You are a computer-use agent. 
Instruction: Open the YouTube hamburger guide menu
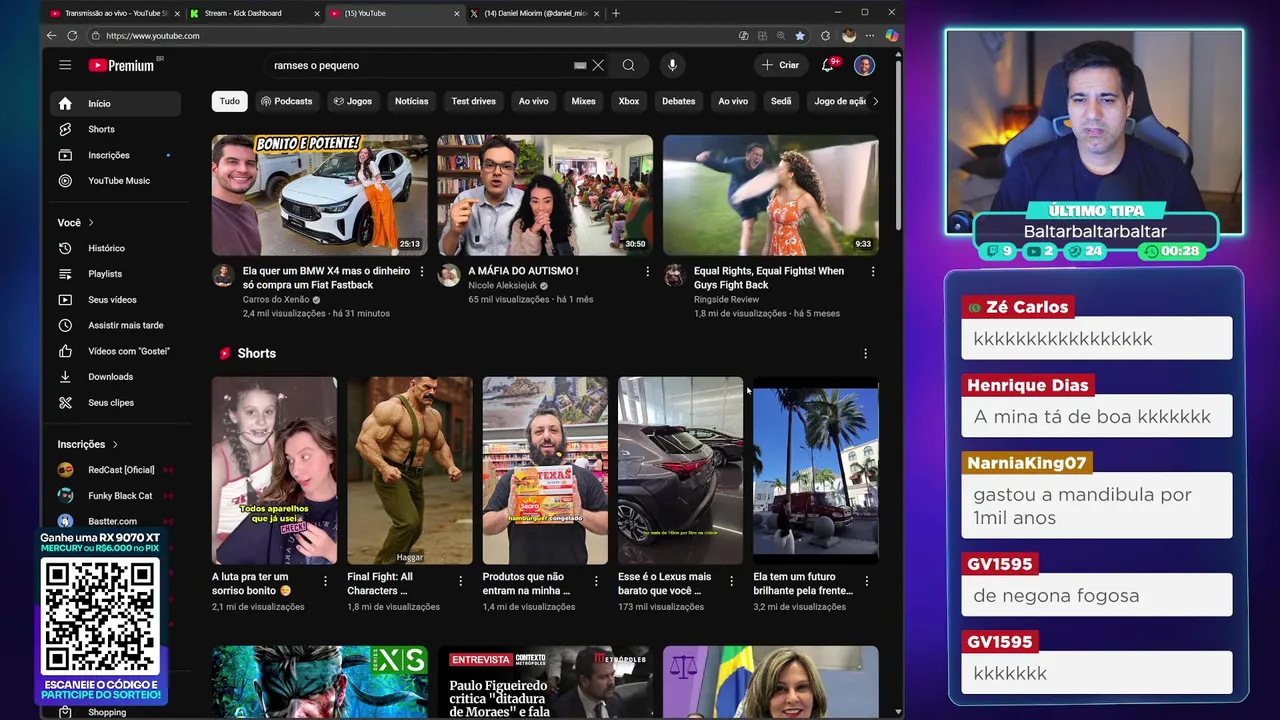(65, 65)
